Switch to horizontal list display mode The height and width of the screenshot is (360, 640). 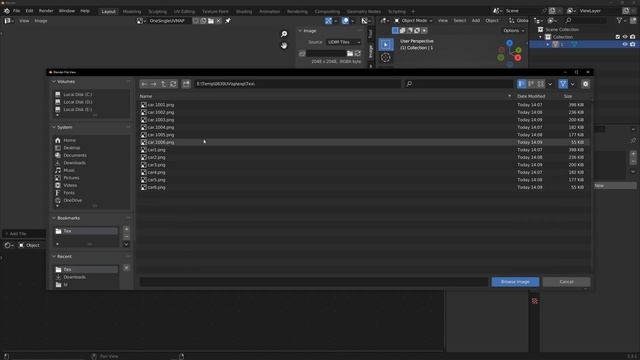pyautogui.click(x=531, y=84)
